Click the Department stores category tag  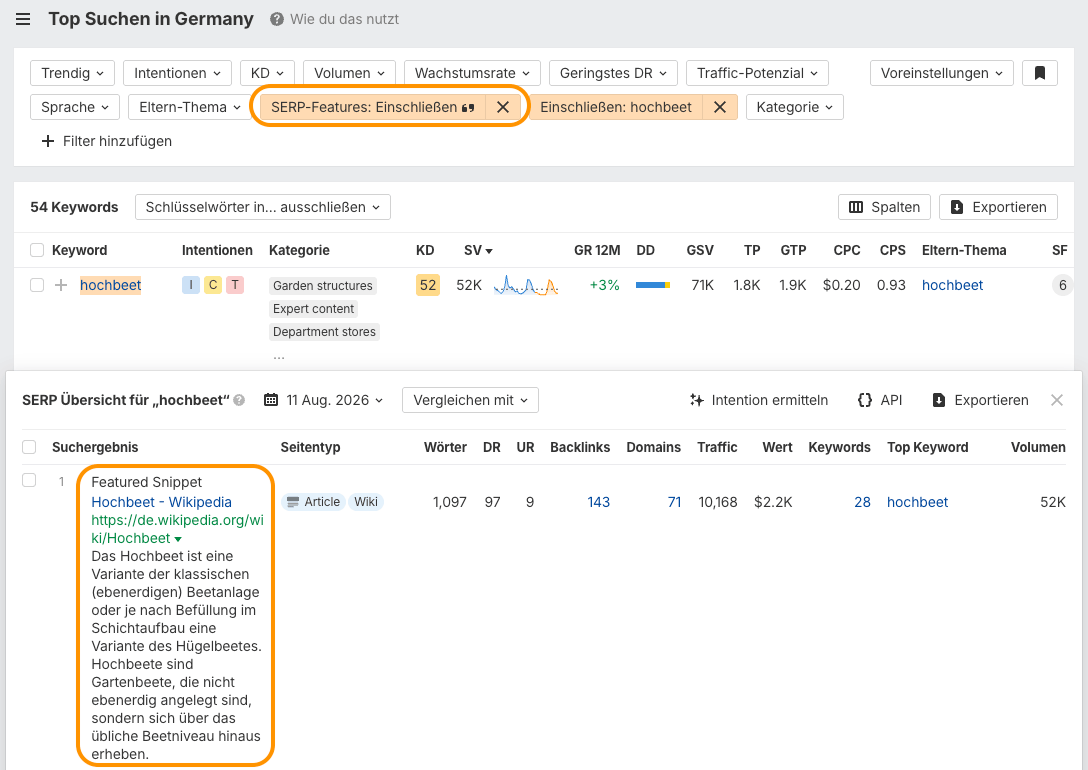pos(324,332)
